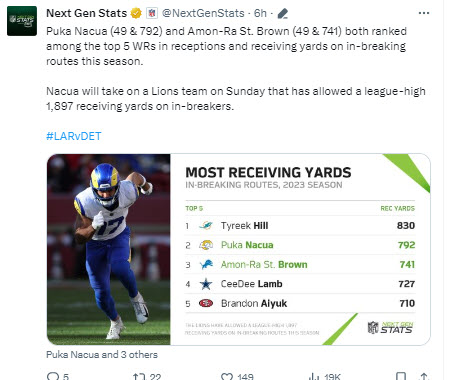Open the three-dot more options menu
Screen dimensions: 449x380
tap(424, 13)
